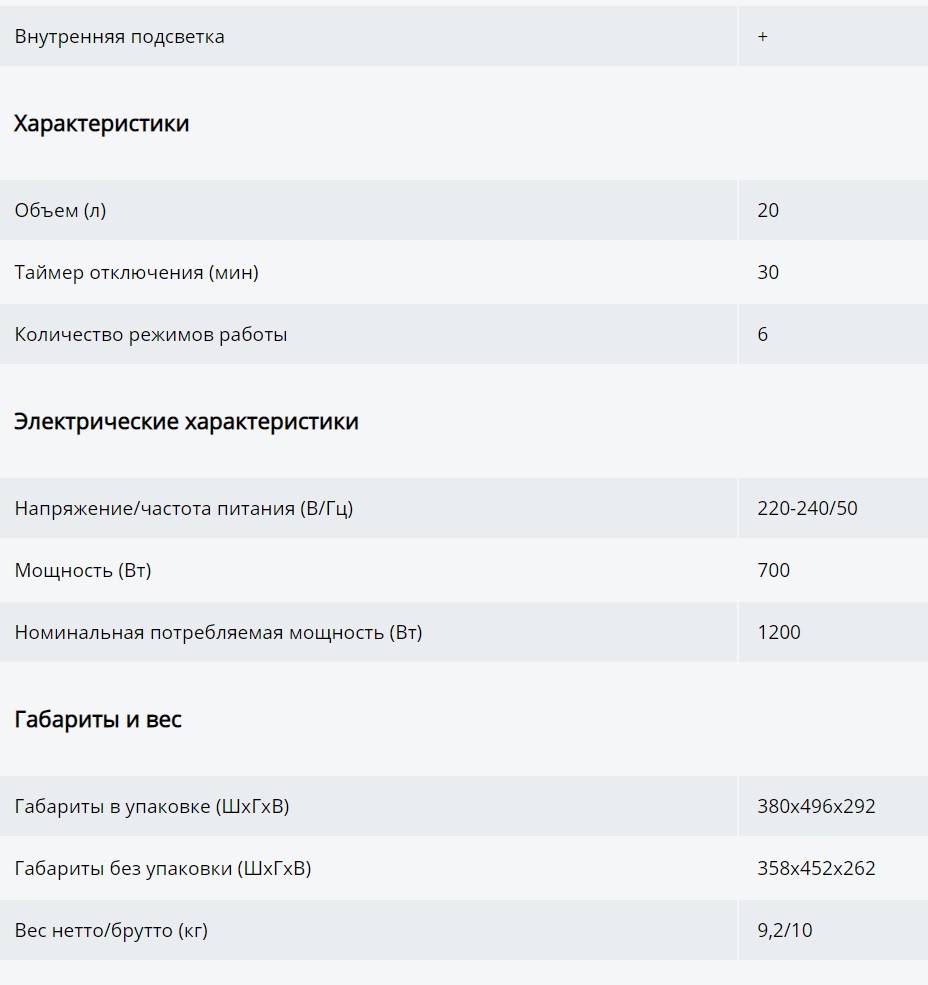Viewport: 928px width, 985px height.
Task: Click the "Объем (л)" label
Action: 60,210
